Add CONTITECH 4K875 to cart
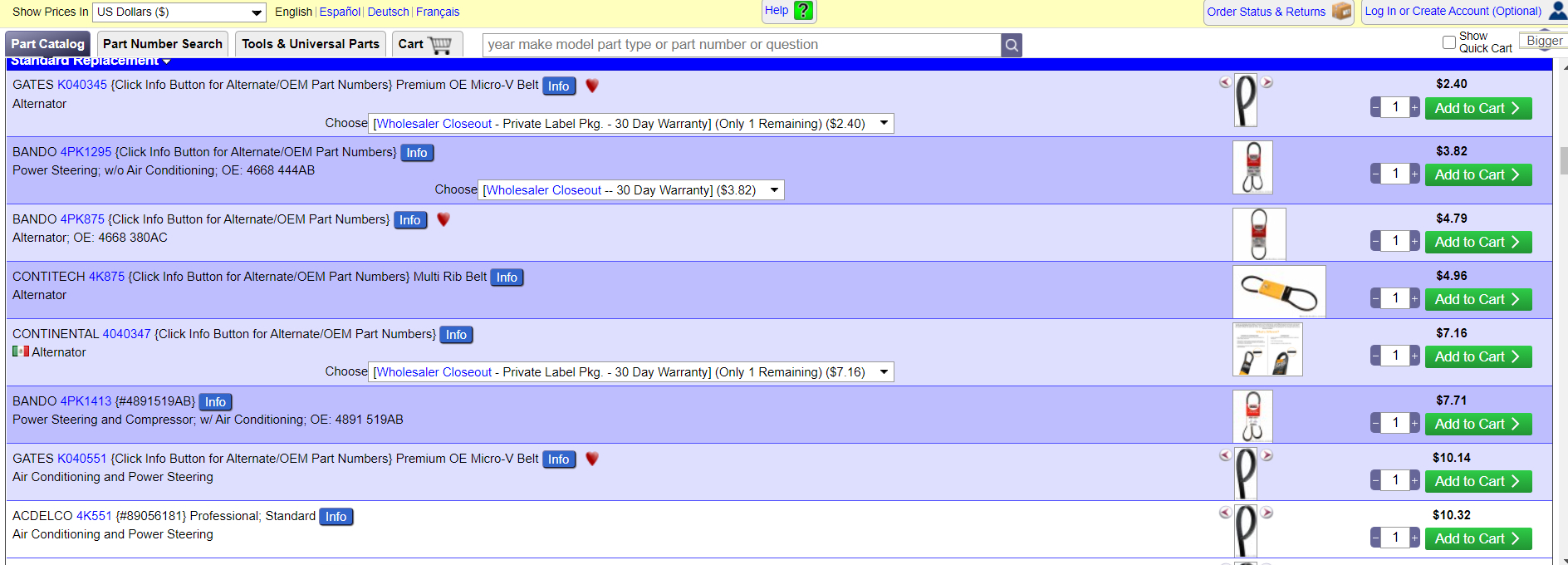 pyautogui.click(x=1478, y=299)
